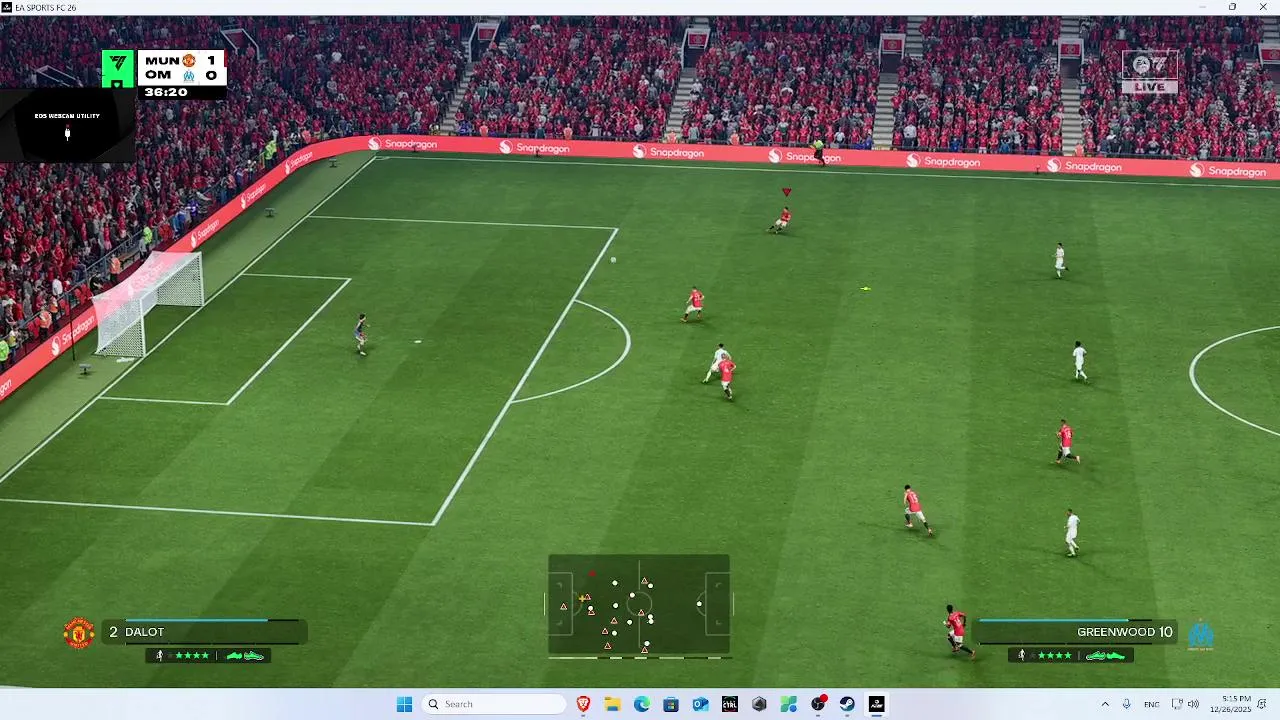Open File Explorer from taskbar
This screenshot has height=720, width=1280.
coord(612,704)
